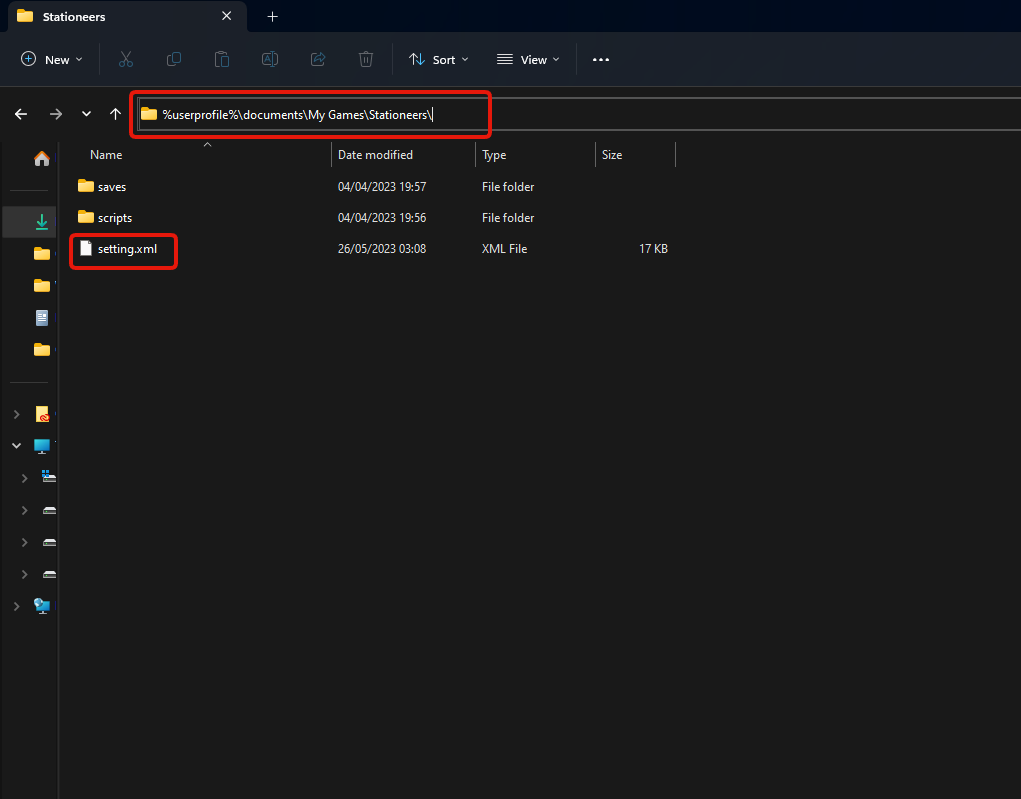Viewport: 1021px width, 799px height.
Task: Click XML File type cell
Action: 505,249
